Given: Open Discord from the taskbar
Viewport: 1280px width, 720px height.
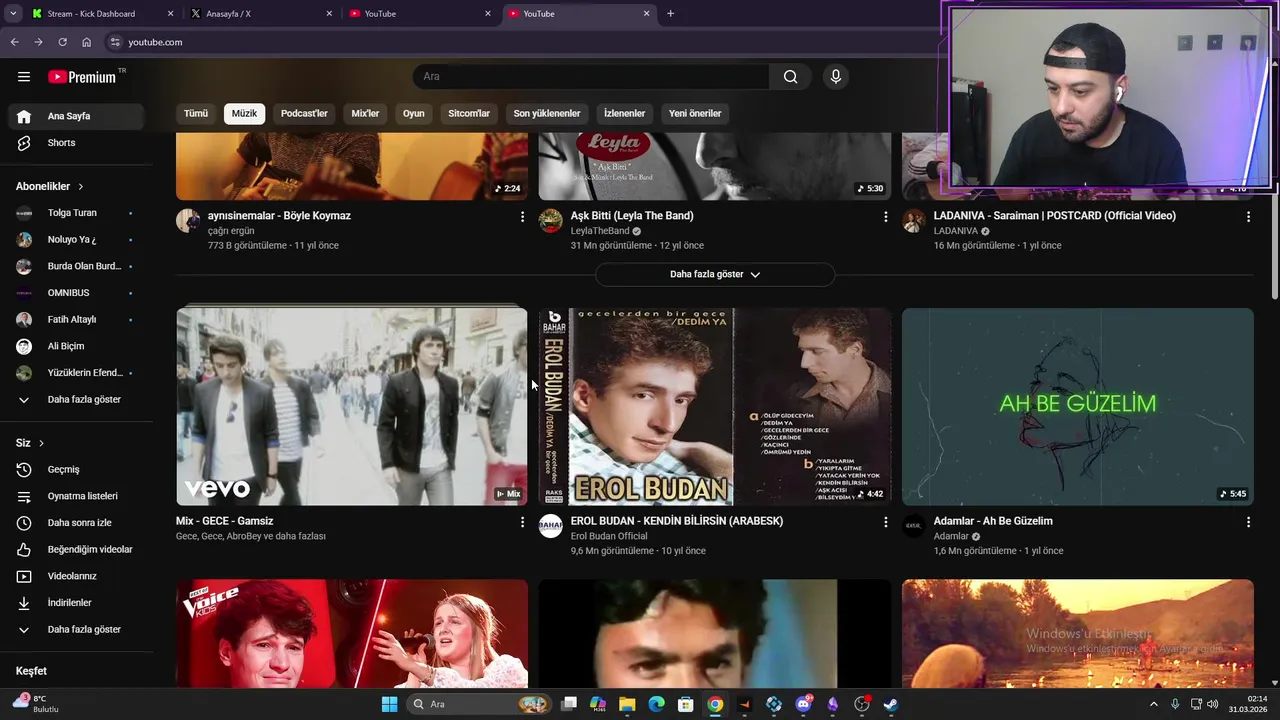Looking at the screenshot, I should coord(803,704).
